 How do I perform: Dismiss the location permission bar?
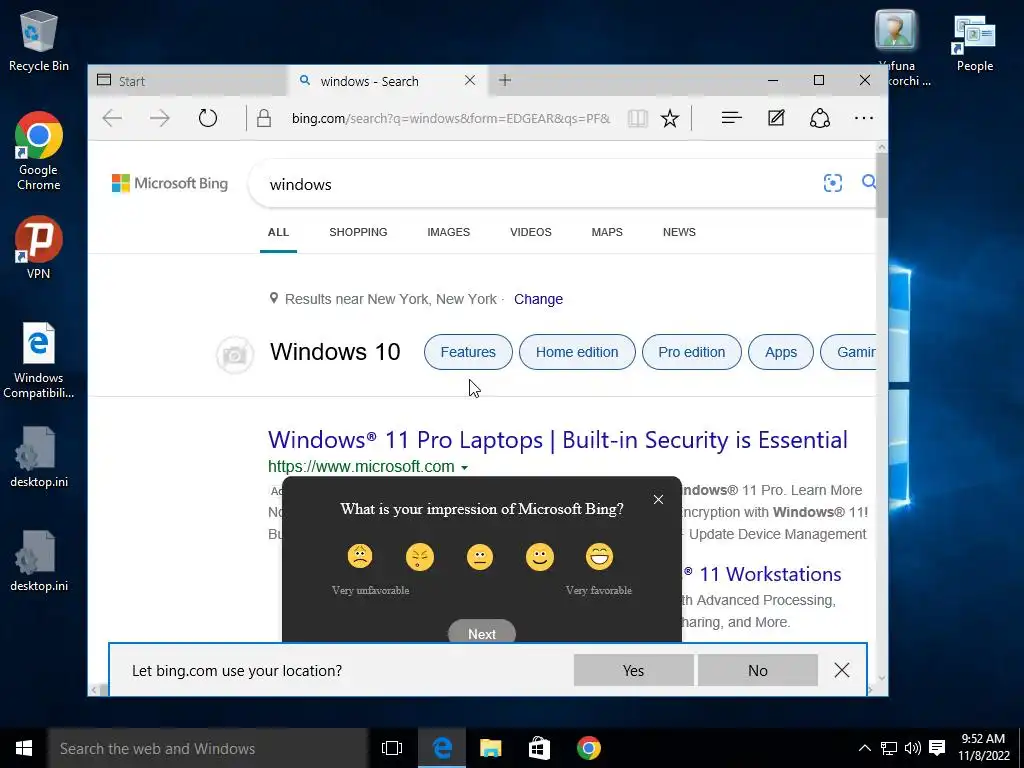tap(842, 670)
